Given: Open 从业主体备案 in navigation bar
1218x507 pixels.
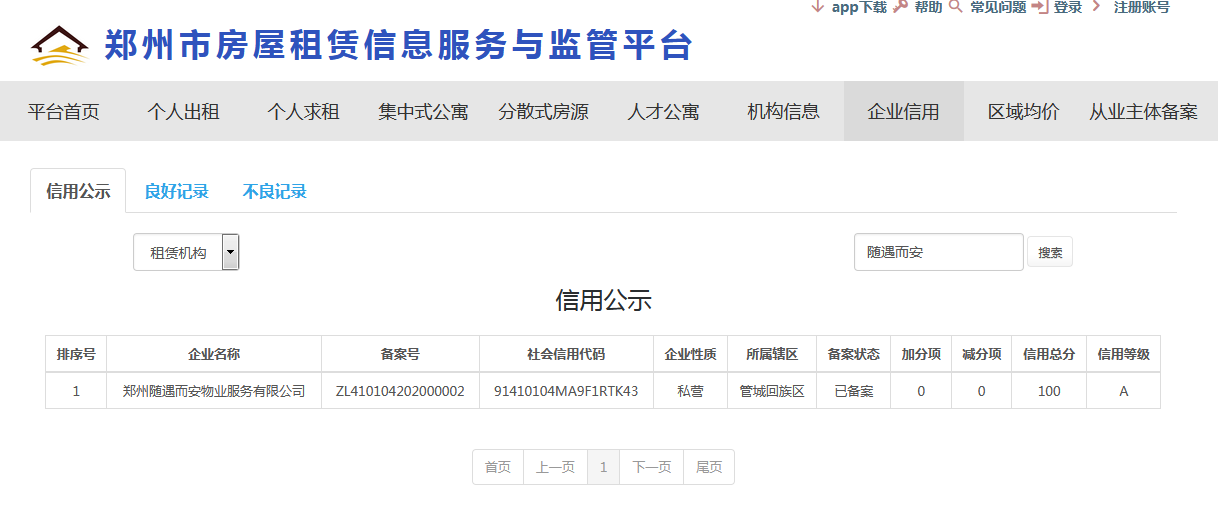Looking at the screenshot, I should tap(1144, 111).
